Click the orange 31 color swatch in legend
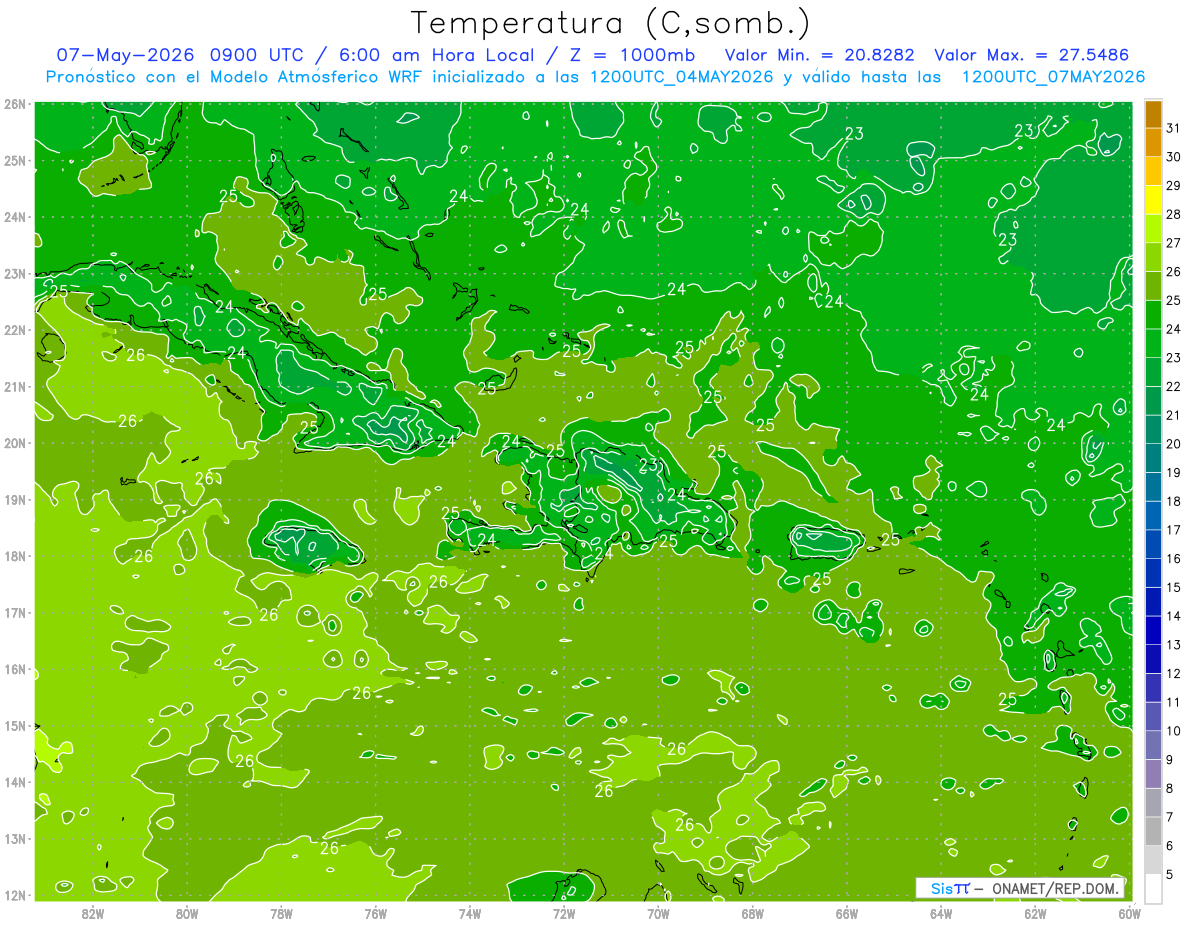 1153,114
